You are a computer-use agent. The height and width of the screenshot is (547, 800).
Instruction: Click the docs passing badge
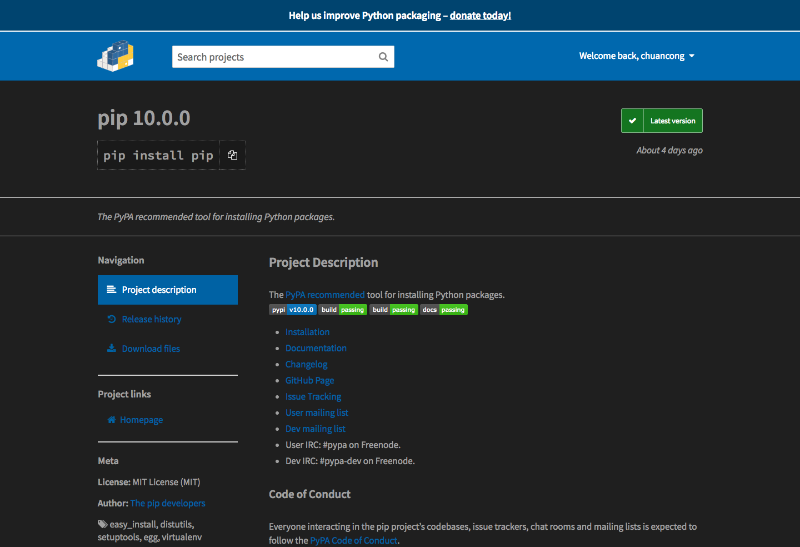444,310
